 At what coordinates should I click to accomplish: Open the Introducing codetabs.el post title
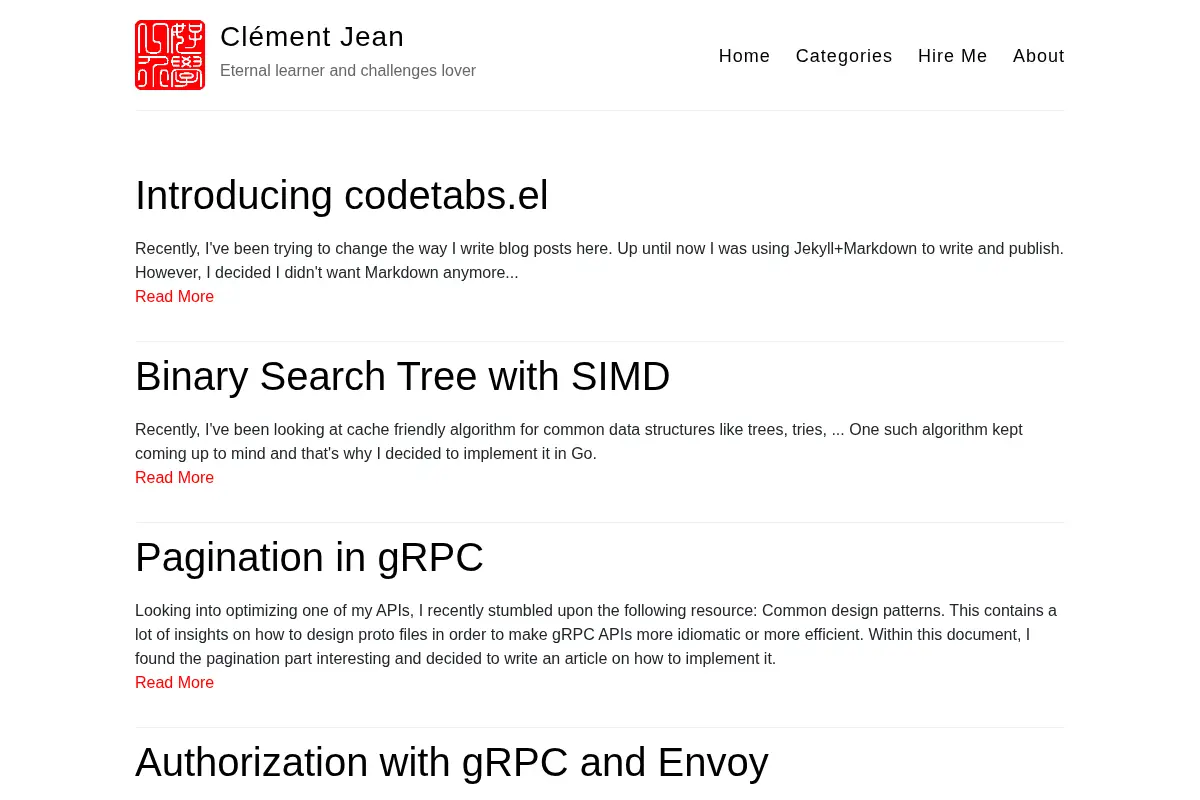point(342,195)
